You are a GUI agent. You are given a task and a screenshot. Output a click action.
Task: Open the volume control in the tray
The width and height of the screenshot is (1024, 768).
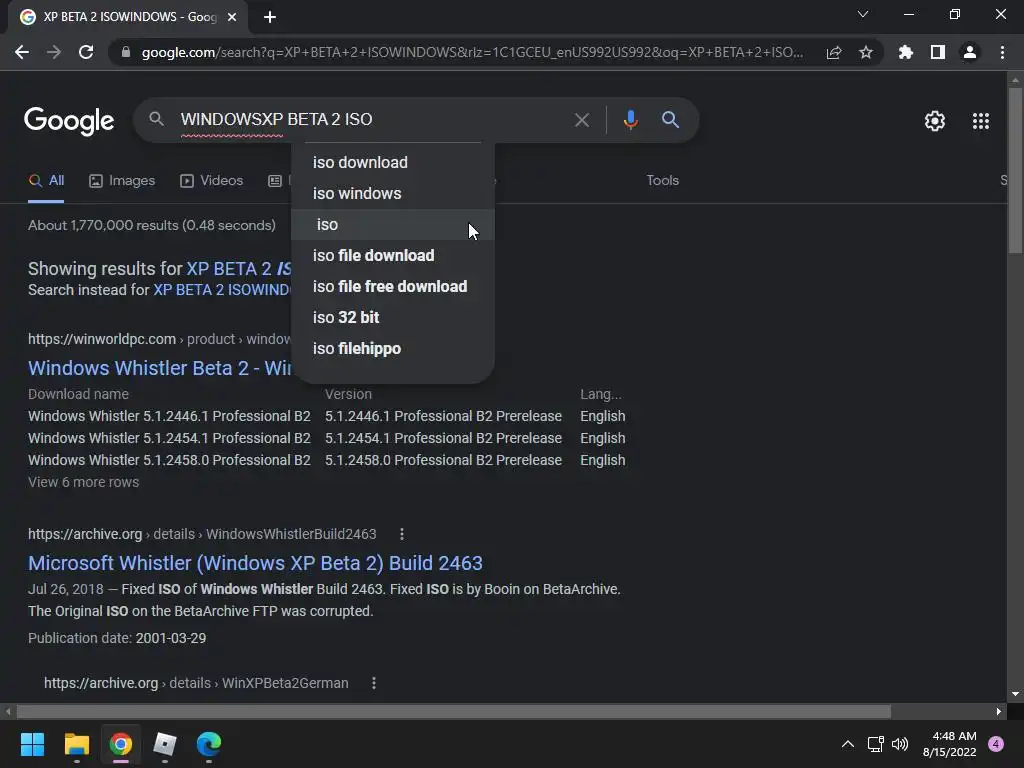[x=900, y=744]
